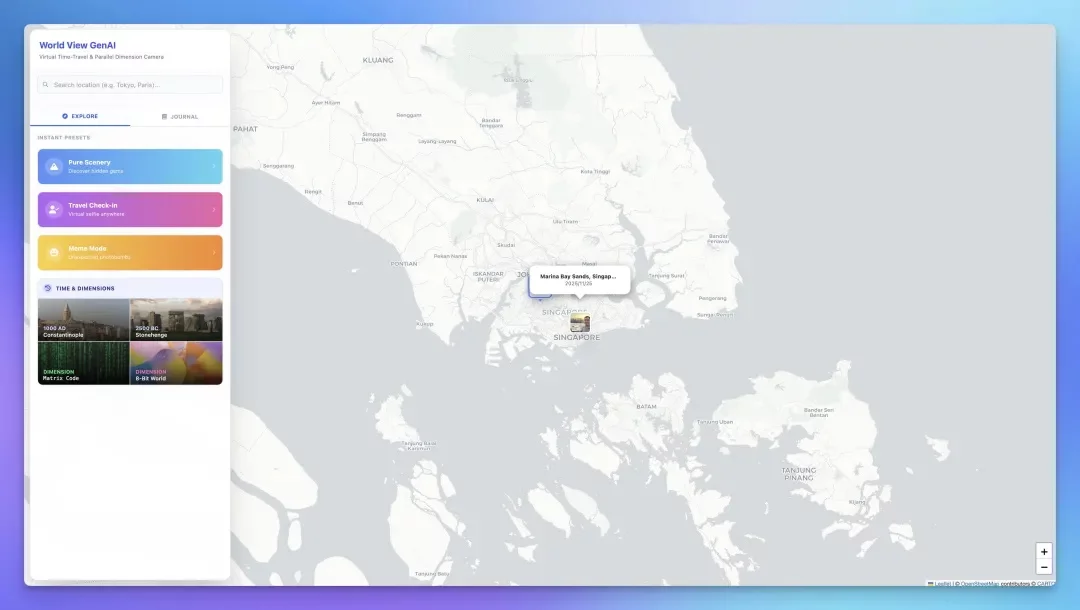Expand Meme Mode preset chevron

pyautogui.click(x=213, y=252)
